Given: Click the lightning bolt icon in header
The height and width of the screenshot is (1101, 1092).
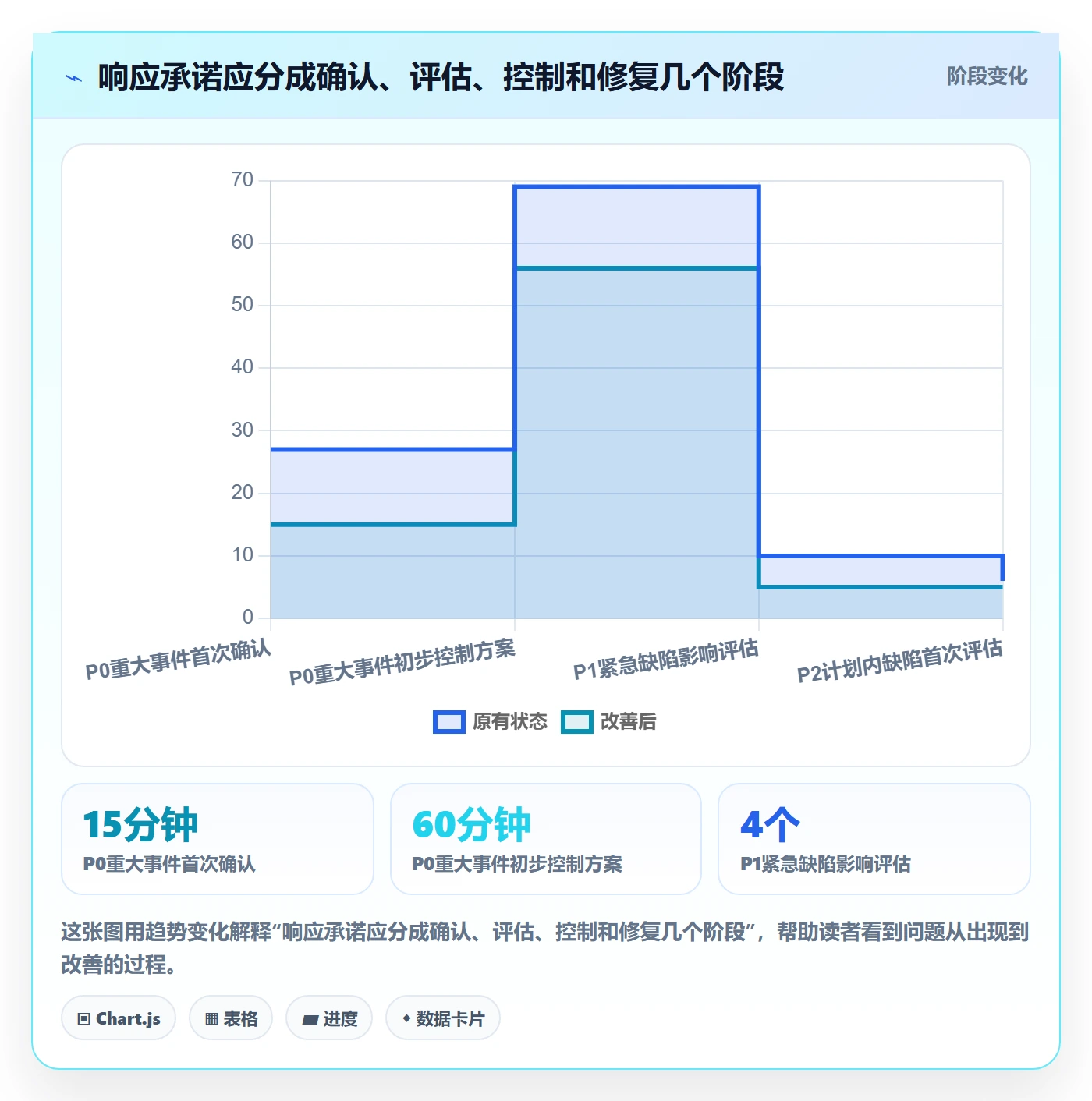Looking at the screenshot, I should [x=74, y=78].
